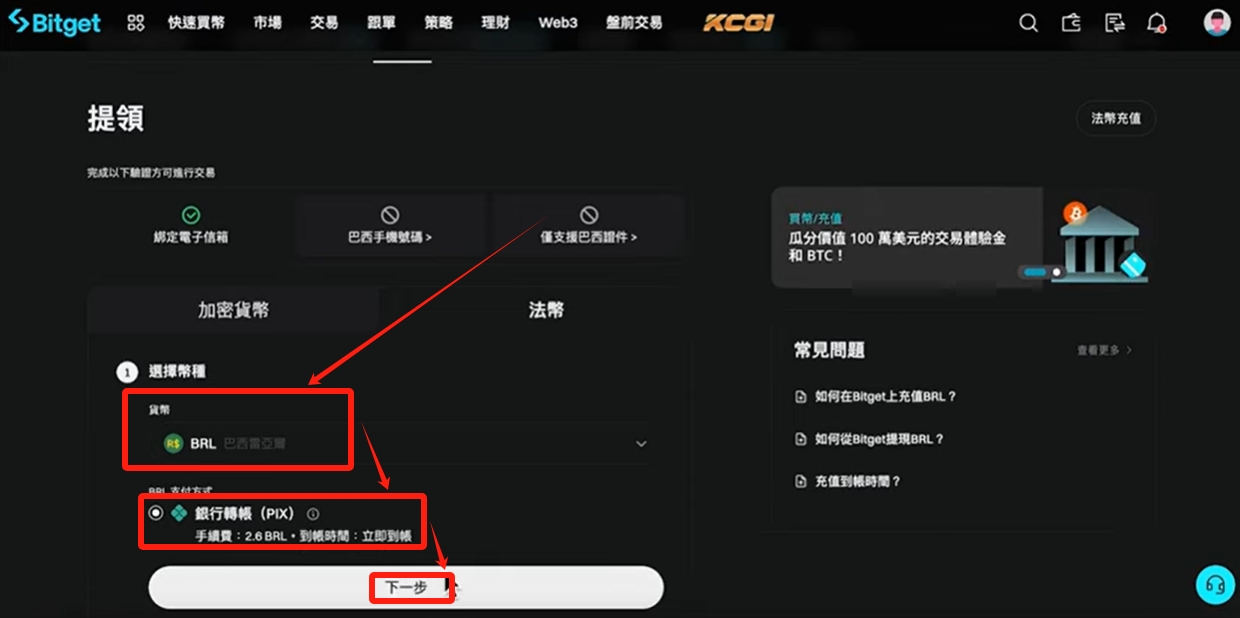Screen dimensions: 1240x618
Task: Open the search magnifier icon
Action: tap(1028, 23)
